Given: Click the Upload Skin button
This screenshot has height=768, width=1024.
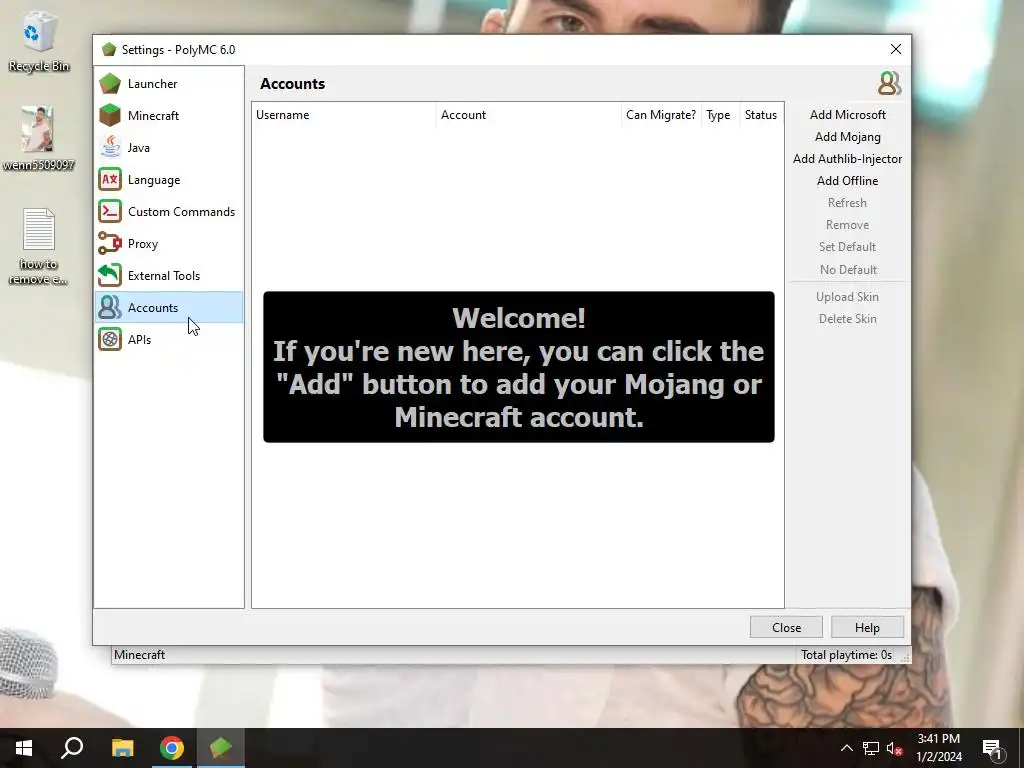Looking at the screenshot, I should (848, 297).
